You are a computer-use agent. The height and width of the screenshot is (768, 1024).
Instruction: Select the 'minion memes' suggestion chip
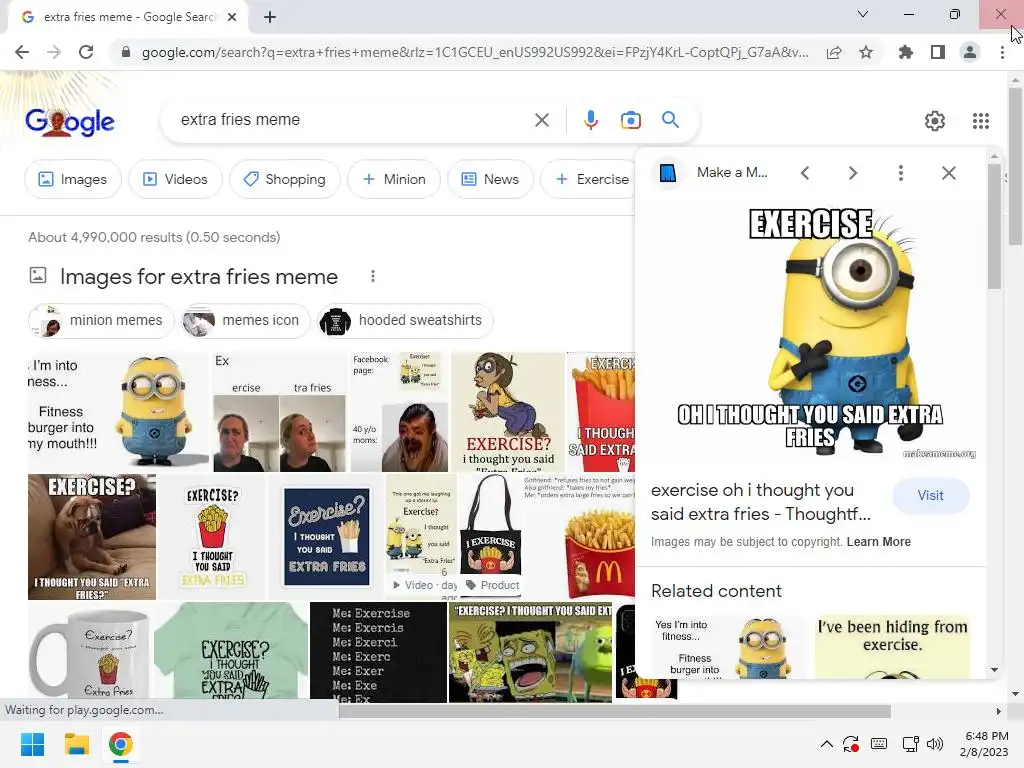tap(101, 321)
